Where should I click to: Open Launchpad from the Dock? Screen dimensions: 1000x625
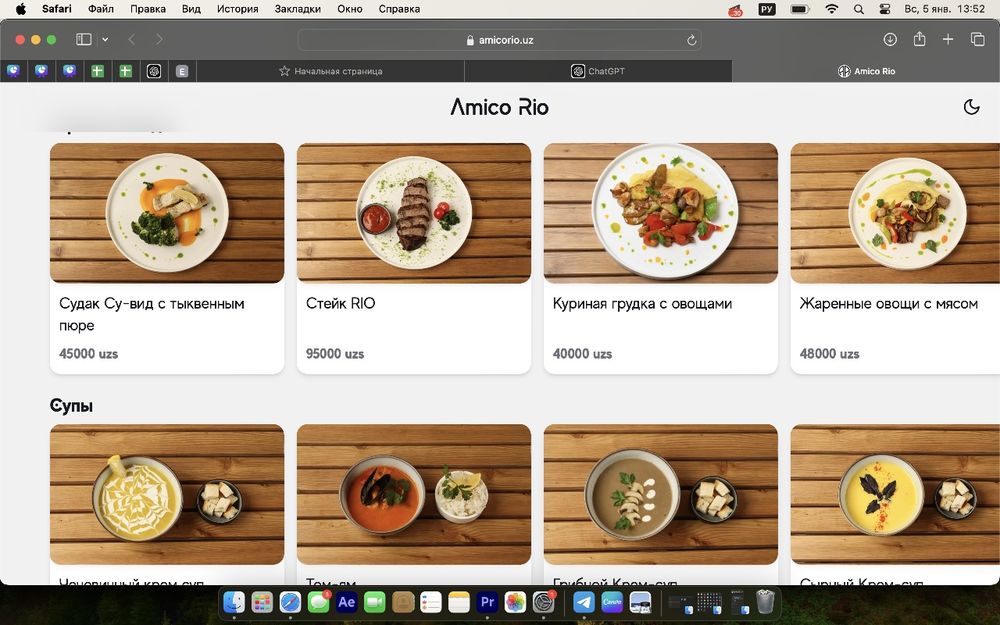pos(262,601)
